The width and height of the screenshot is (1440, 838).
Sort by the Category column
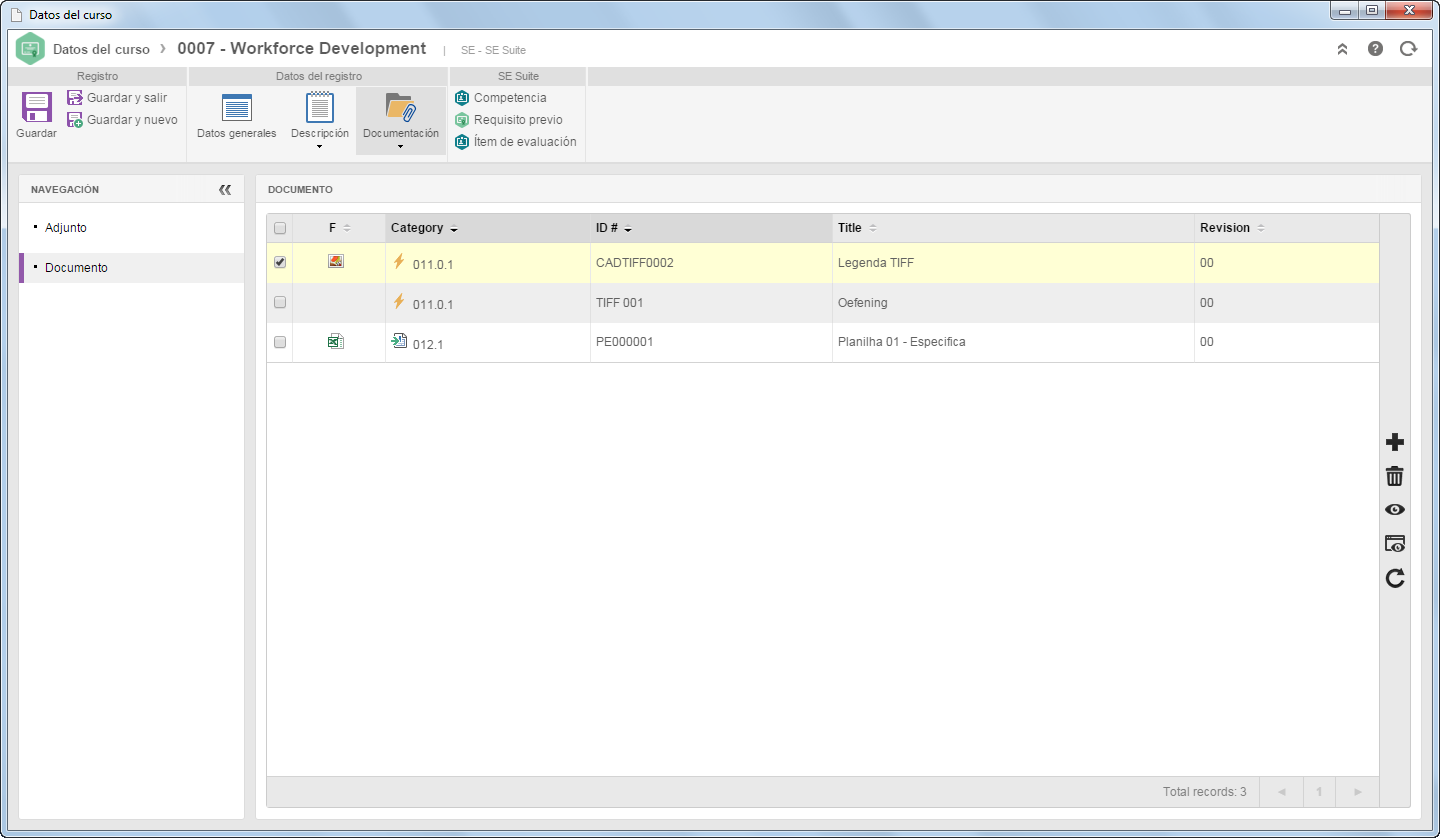(488, 228)
